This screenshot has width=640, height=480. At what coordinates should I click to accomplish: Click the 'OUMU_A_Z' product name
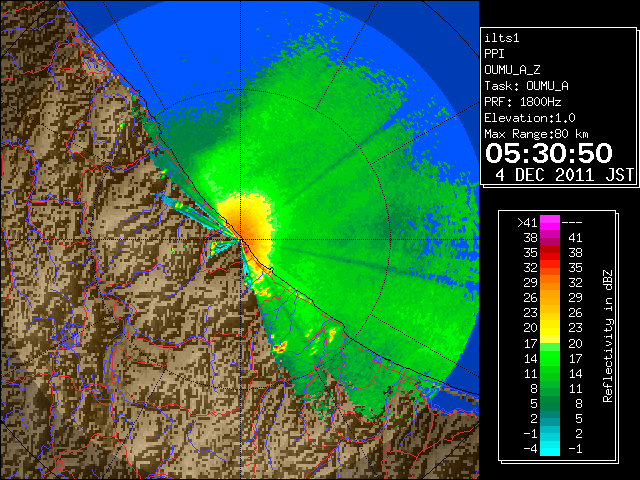click(x=512, y=70)
